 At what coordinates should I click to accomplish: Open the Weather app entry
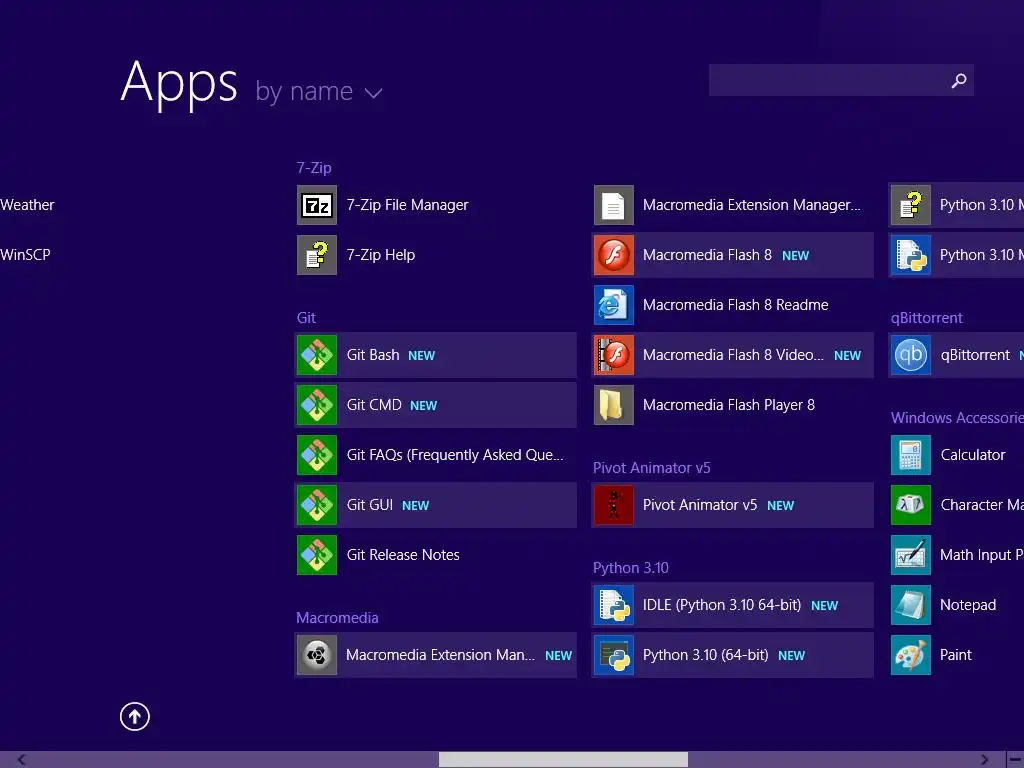27,205
